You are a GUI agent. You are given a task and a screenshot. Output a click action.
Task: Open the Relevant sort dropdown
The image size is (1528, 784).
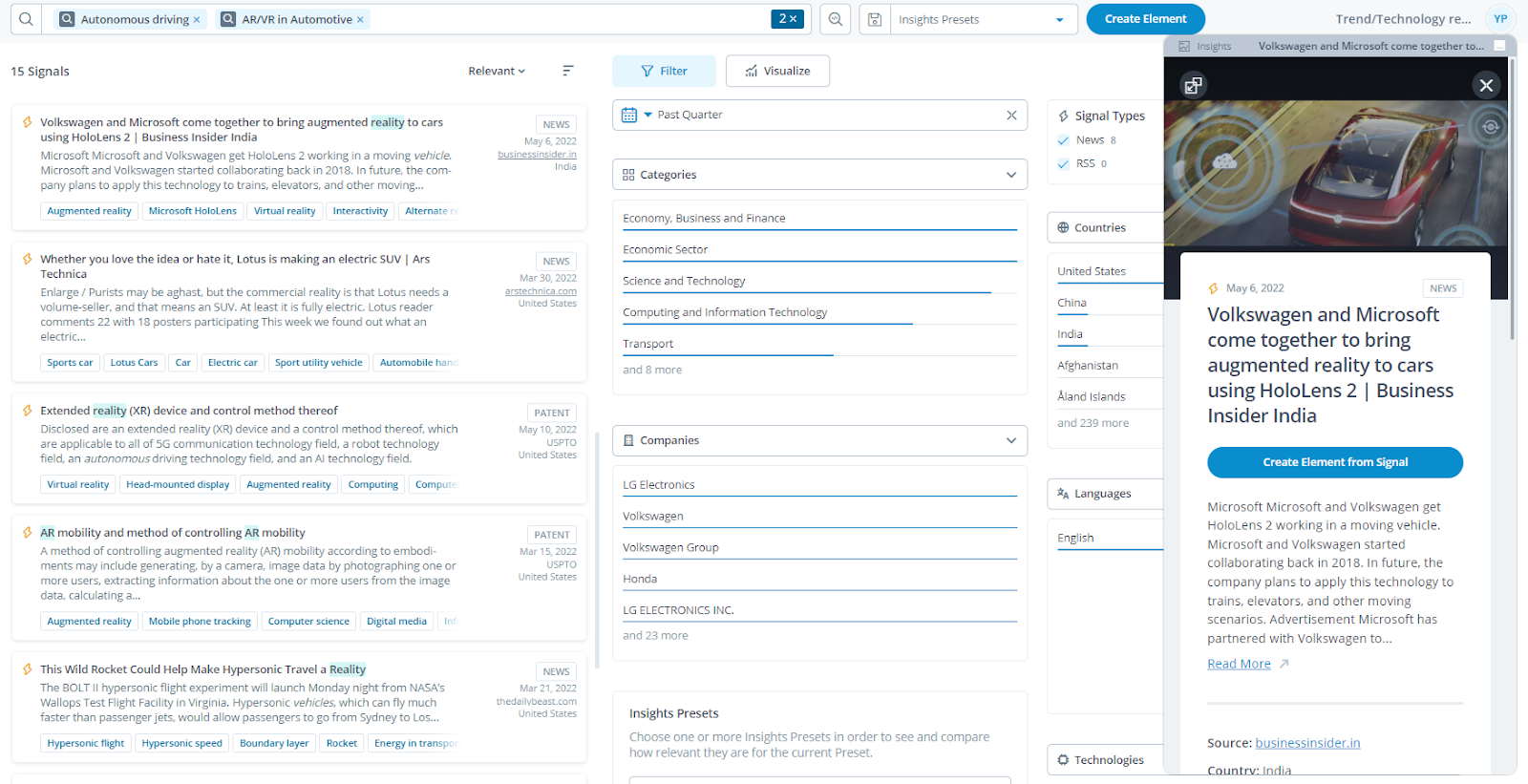click(x=497, y=71)
